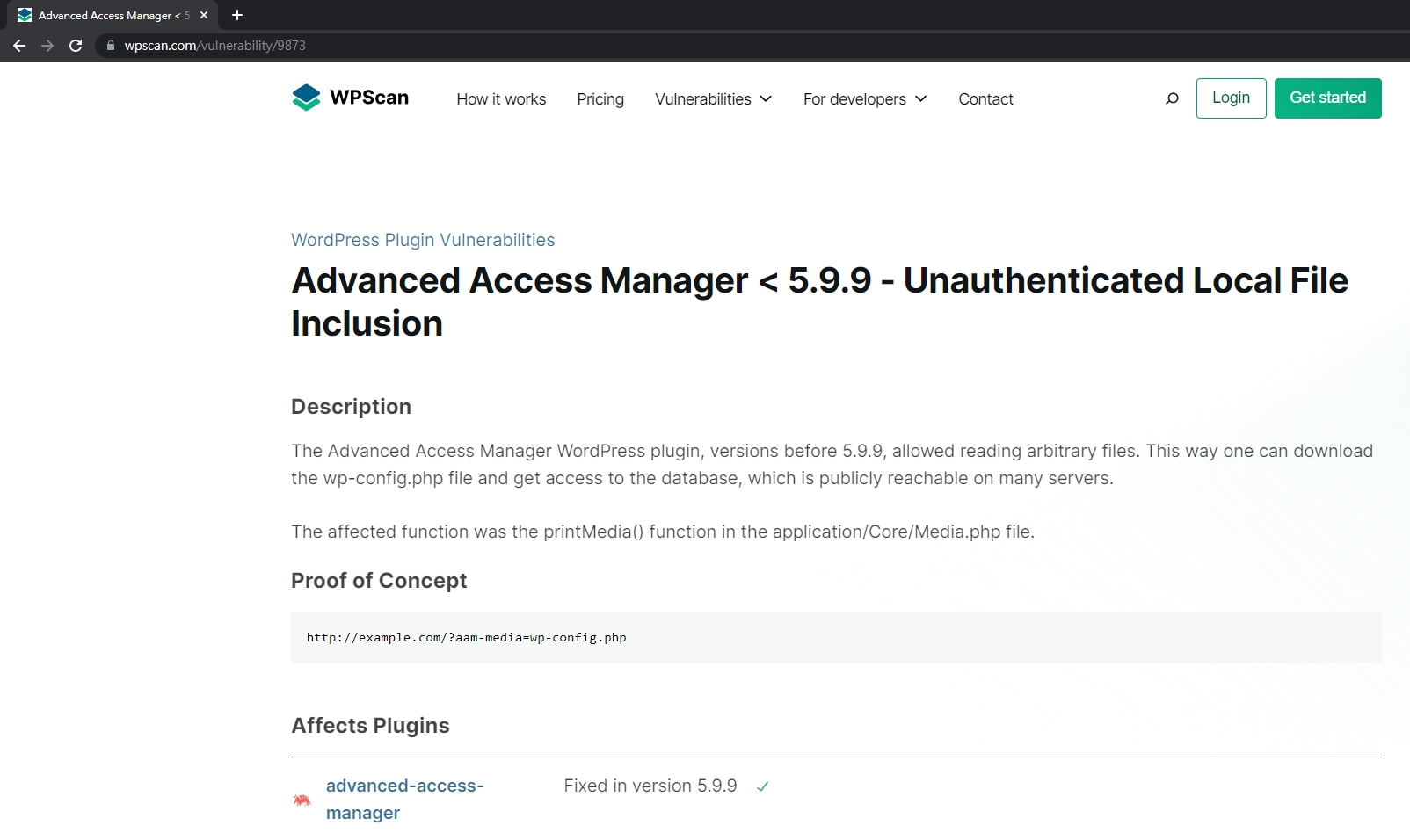Open the How it works page
Screen dimensions: 1410x840
[501, 99]
